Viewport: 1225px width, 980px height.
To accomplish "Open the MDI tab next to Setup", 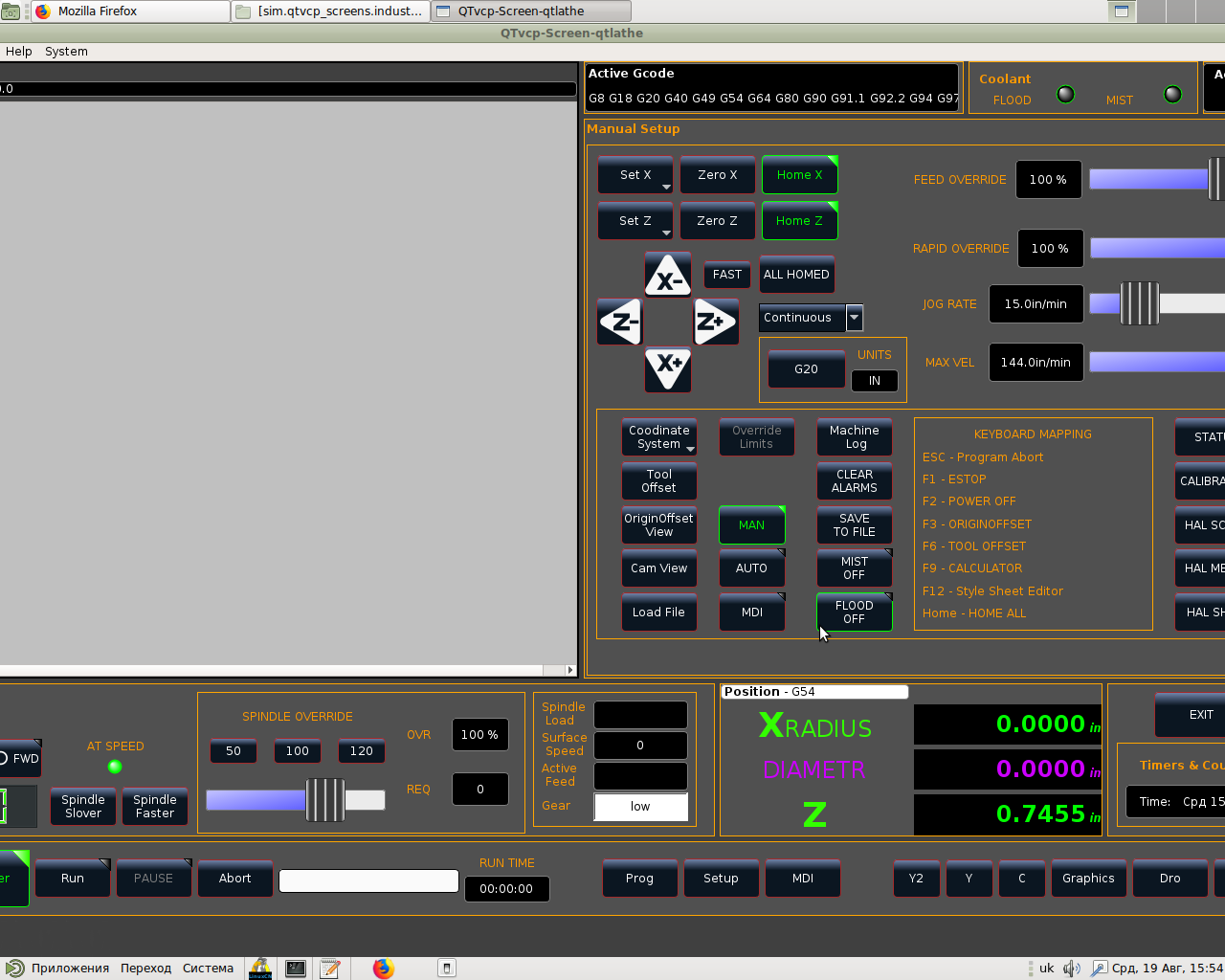I will tap(803, 879).
